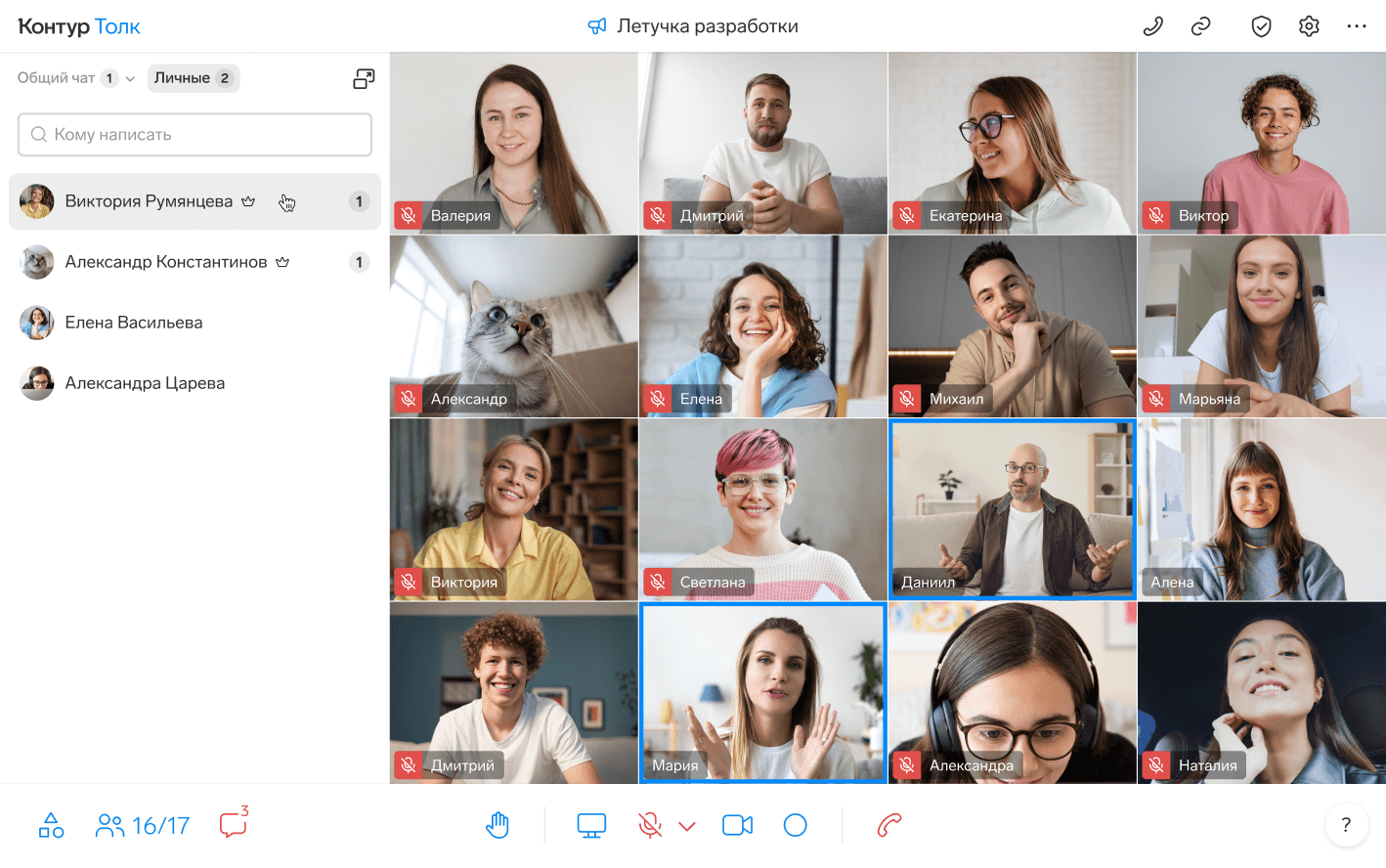Click muted mic icon on Михаил tile
1386x868 pixels.
[907, 399]
